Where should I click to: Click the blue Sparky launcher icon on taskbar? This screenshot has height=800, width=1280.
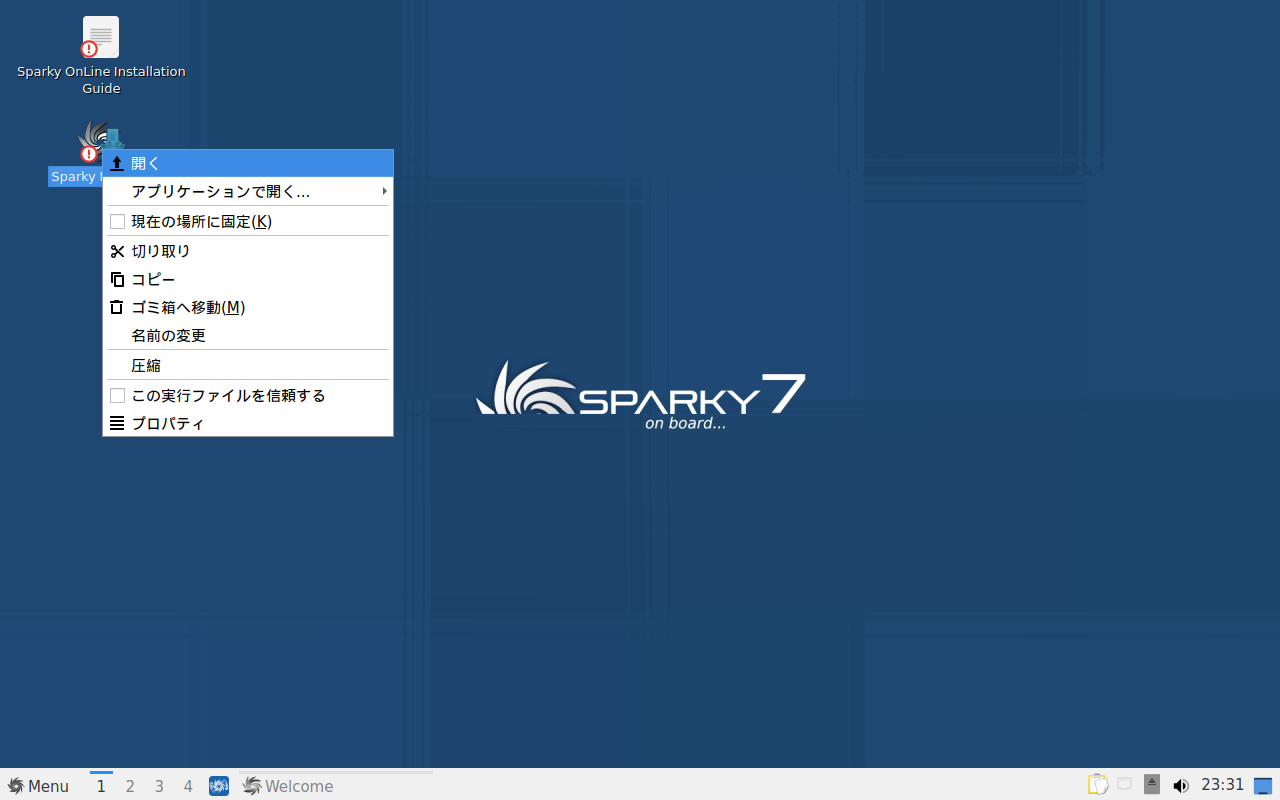(x=219, y=786)
